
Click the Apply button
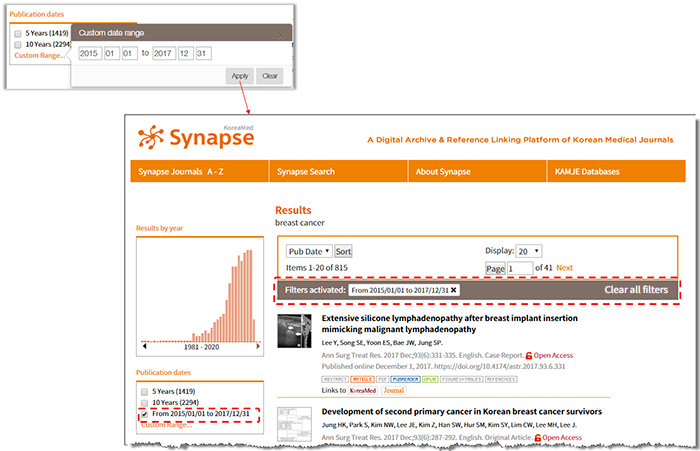[240, 76]
